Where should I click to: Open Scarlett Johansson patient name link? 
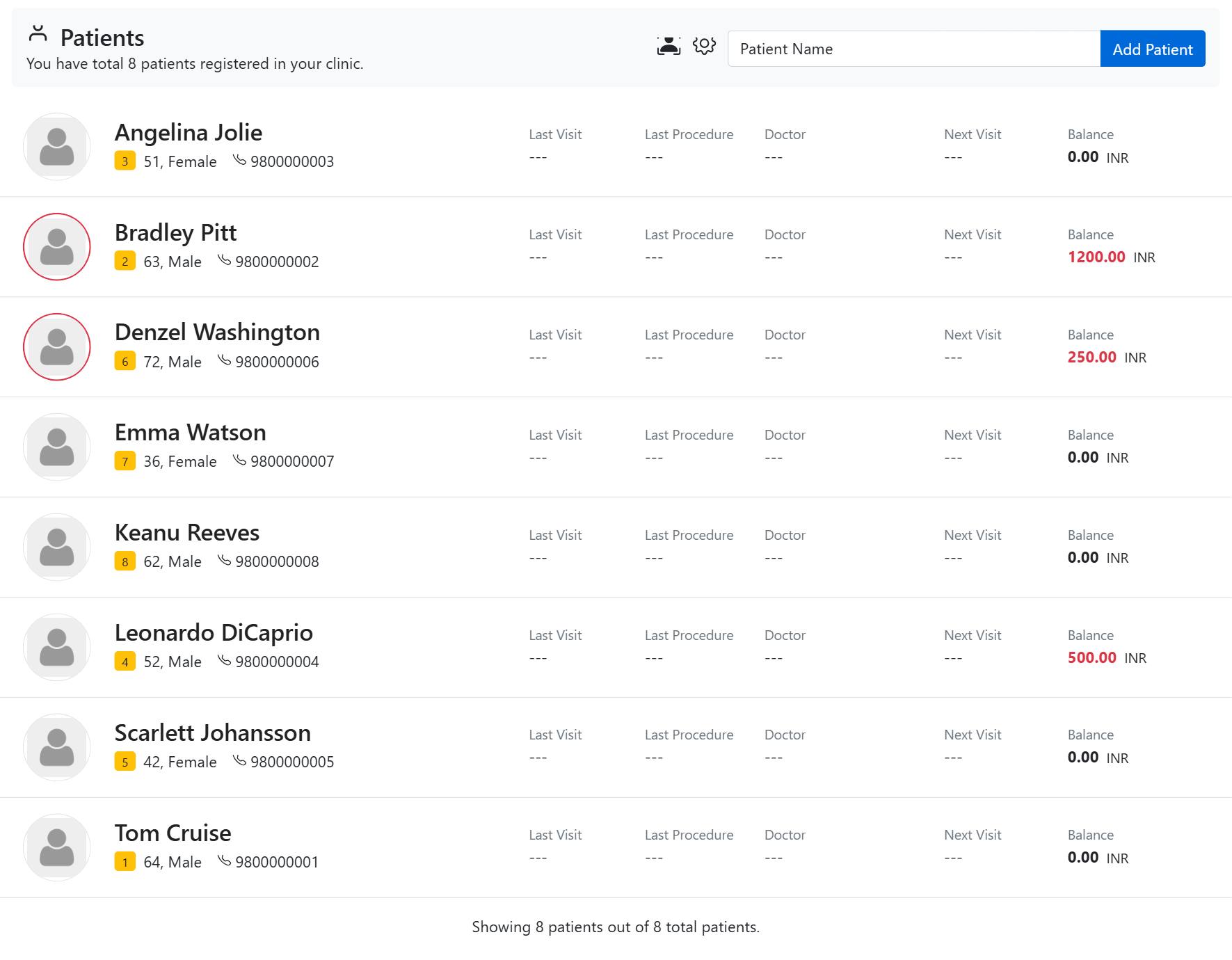pos(213,733)
